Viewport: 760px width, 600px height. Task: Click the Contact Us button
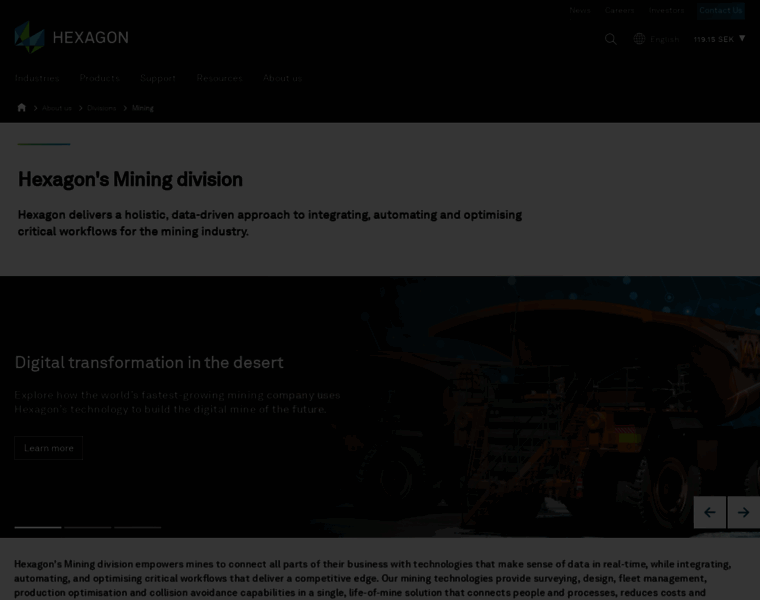click(x=720, y=11)
